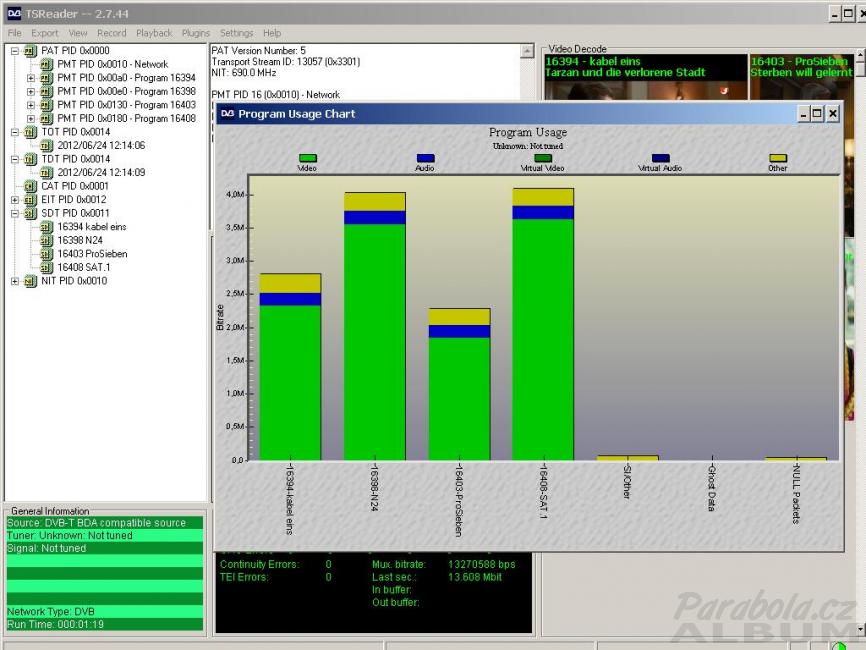Click the Program 16394 PMT icon

[x=47, y=78]
